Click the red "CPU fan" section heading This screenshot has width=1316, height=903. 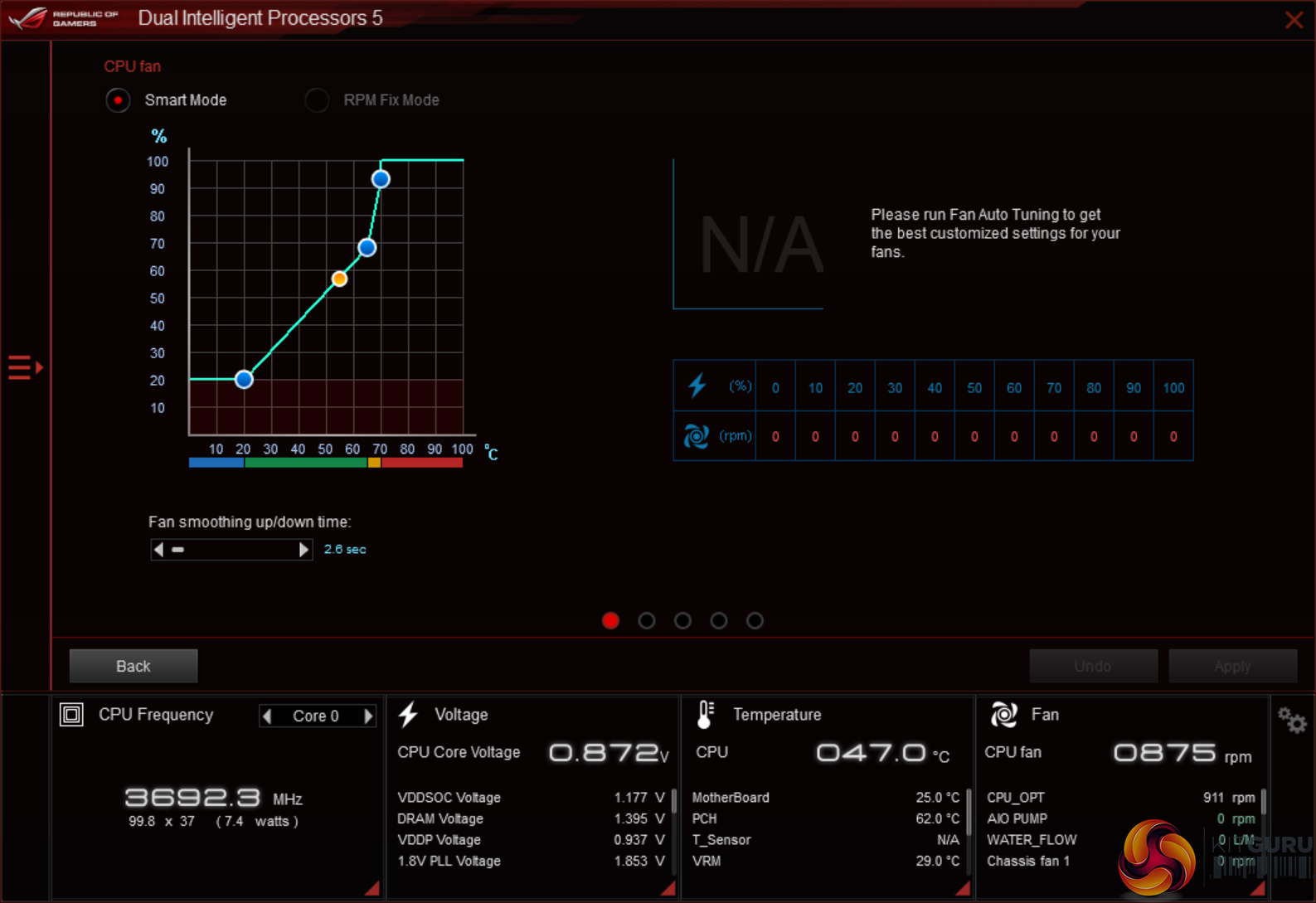click(133, 66)
